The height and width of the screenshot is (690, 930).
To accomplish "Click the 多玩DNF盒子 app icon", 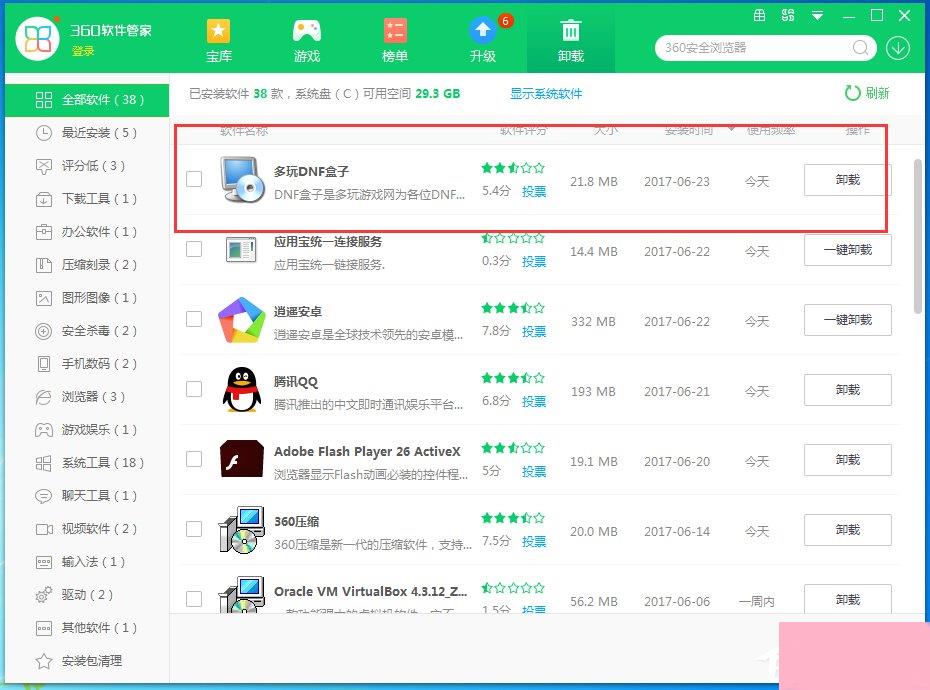I will coord(242,179).
